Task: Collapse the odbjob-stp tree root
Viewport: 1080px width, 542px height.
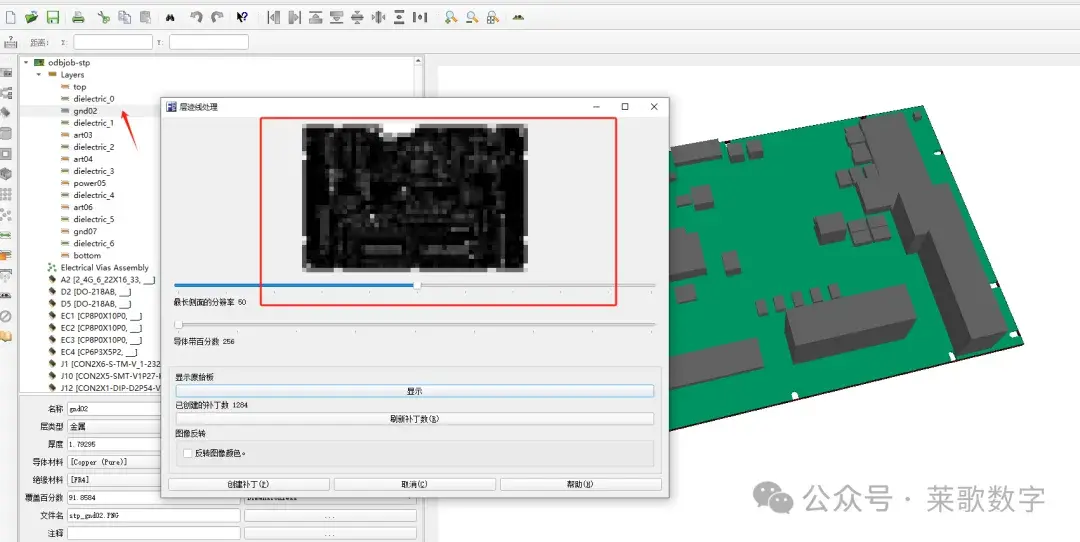Action: click(x=26, y=62)
